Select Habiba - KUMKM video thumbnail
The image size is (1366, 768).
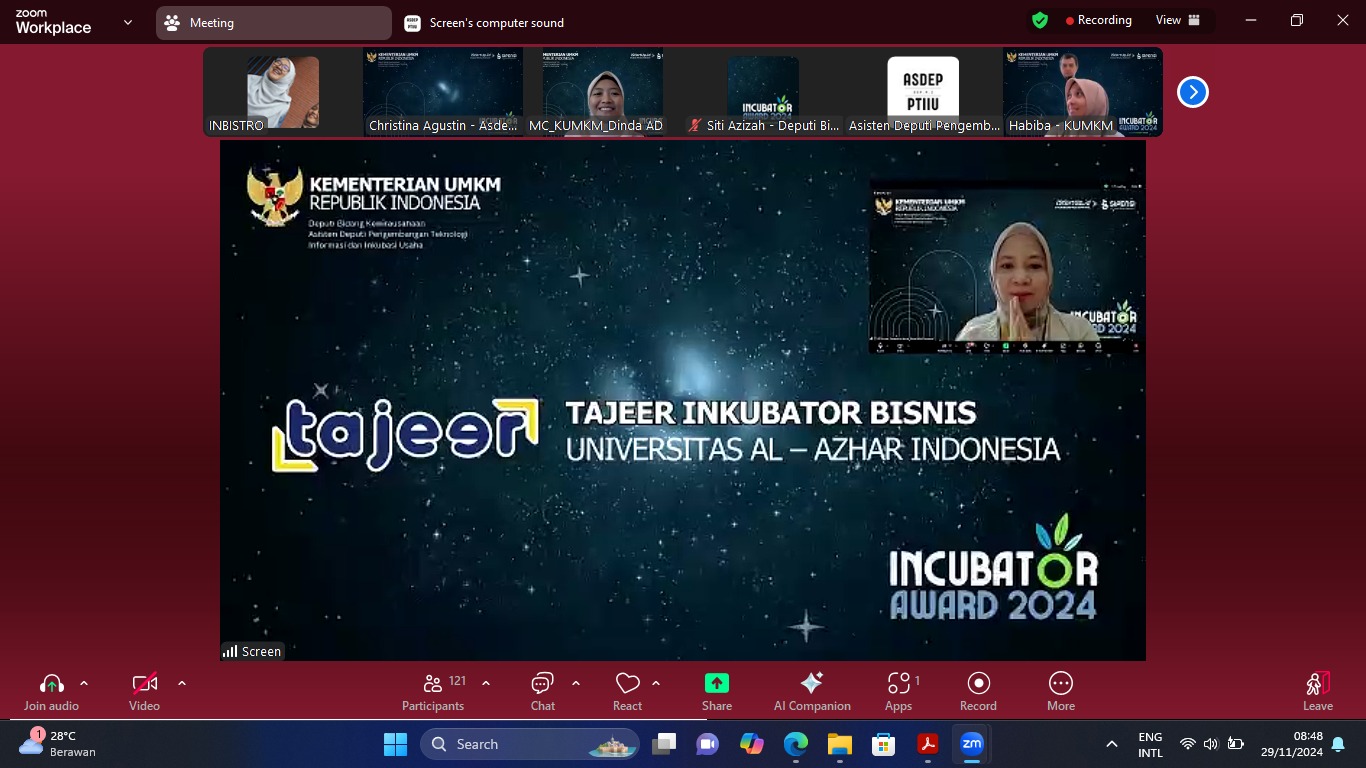(x=1083, y=92)
